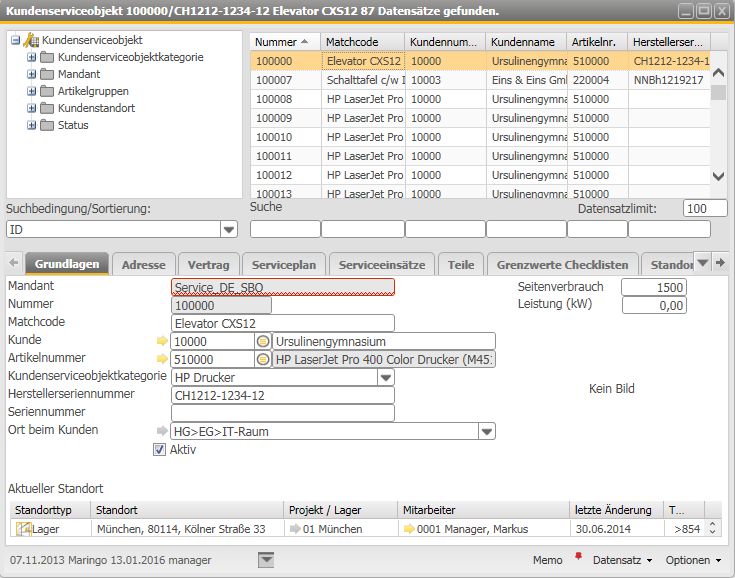
Task: Open the Kundenserviceobjektkategorie dropdown
Action: coord(386,377)
